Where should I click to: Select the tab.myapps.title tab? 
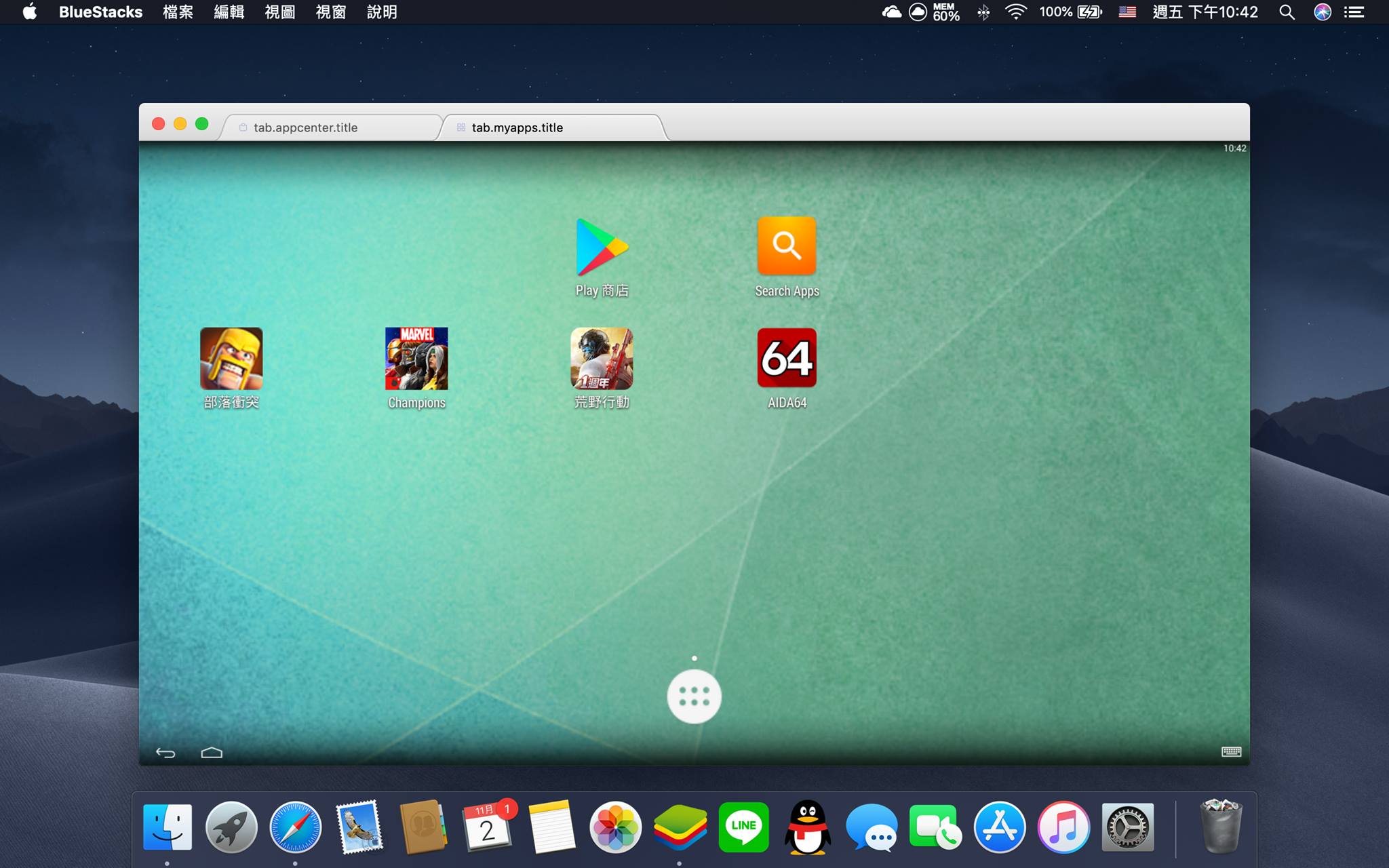(x=552, y=127)
